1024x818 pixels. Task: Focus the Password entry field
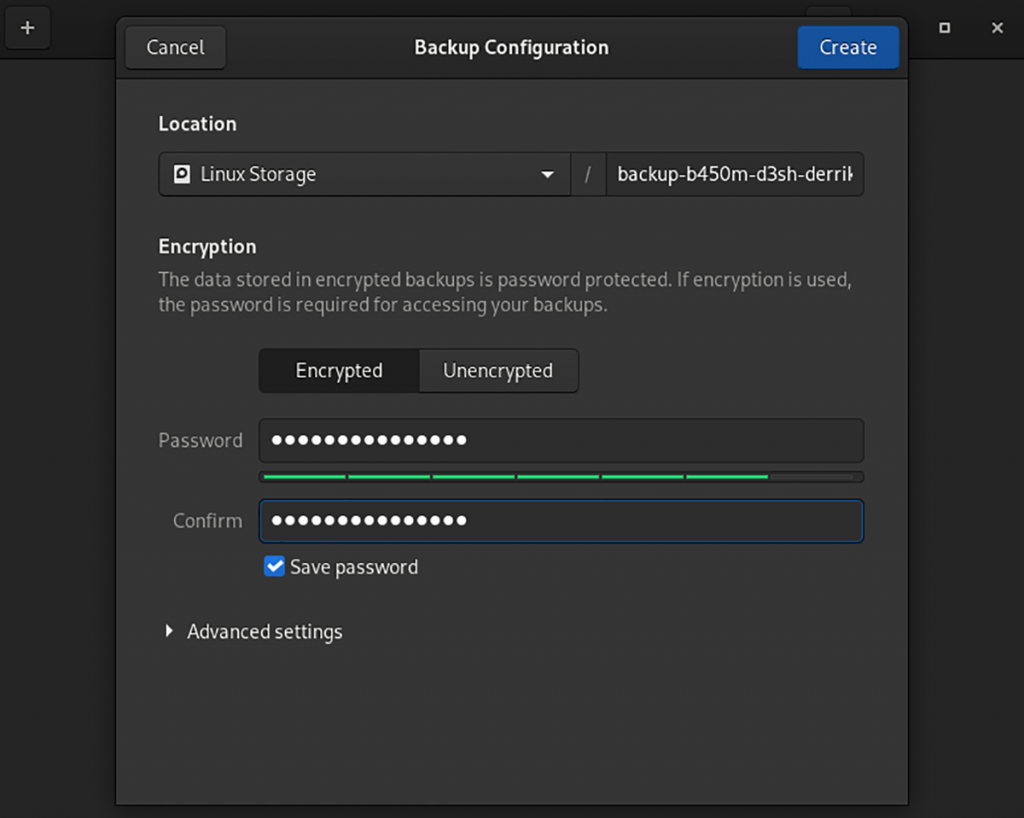(x=561, y=440)
